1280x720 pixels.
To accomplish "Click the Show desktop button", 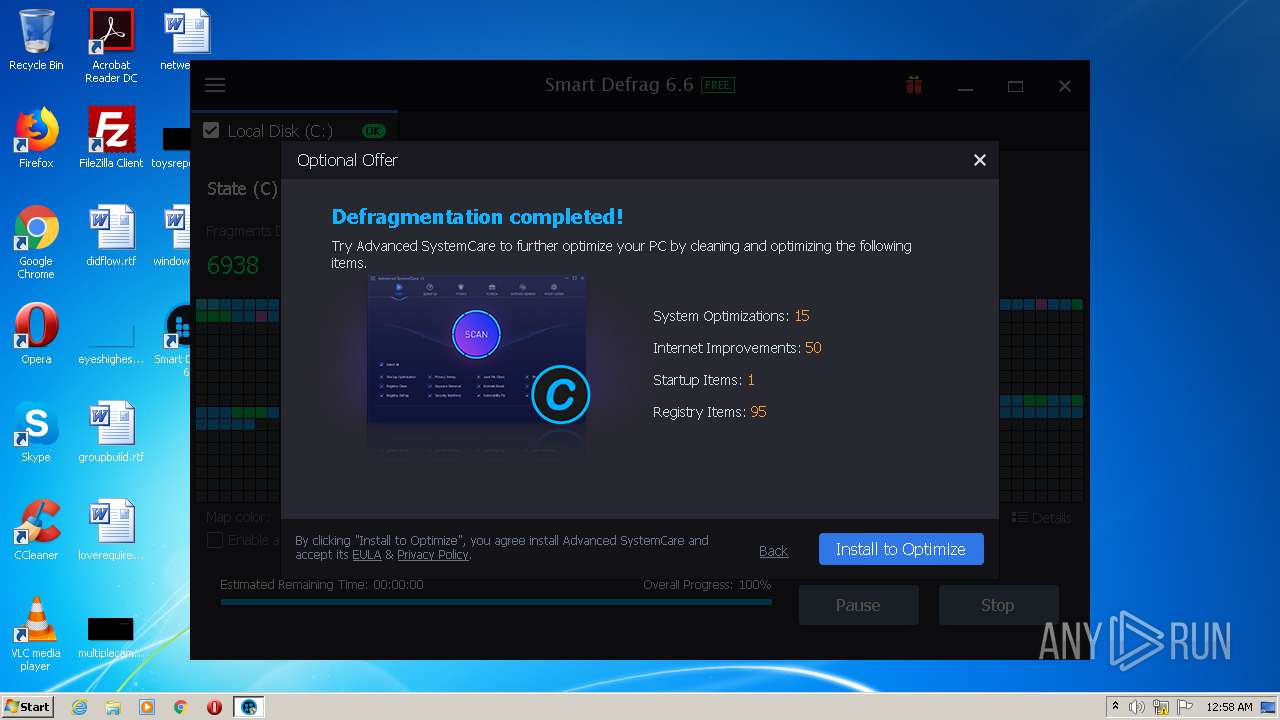I will click(x=1269, y=707).
